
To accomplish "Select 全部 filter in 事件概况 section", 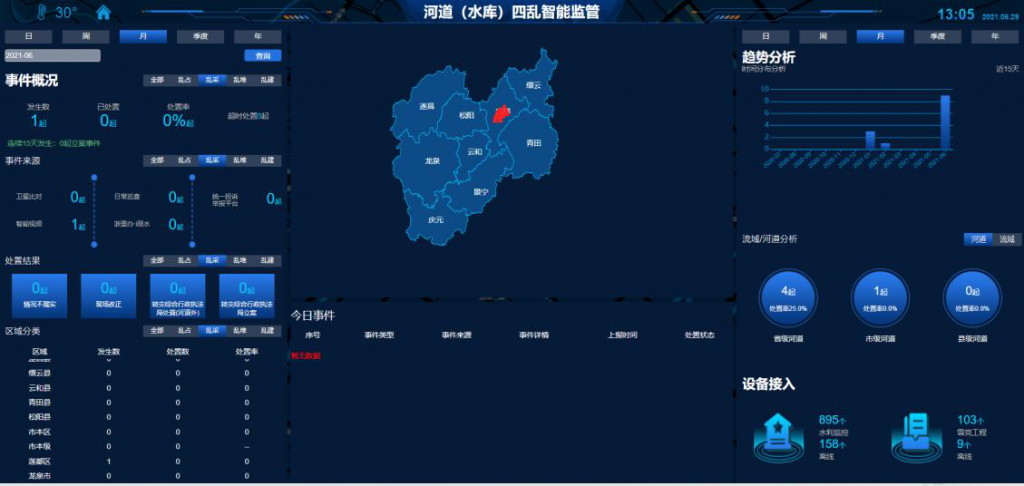I will click(x=156, y=80).
